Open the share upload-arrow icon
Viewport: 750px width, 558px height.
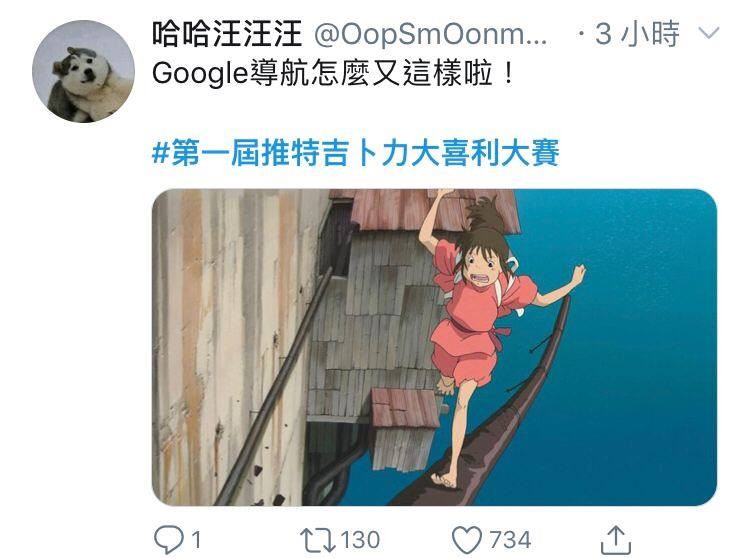tap(616, 540)
